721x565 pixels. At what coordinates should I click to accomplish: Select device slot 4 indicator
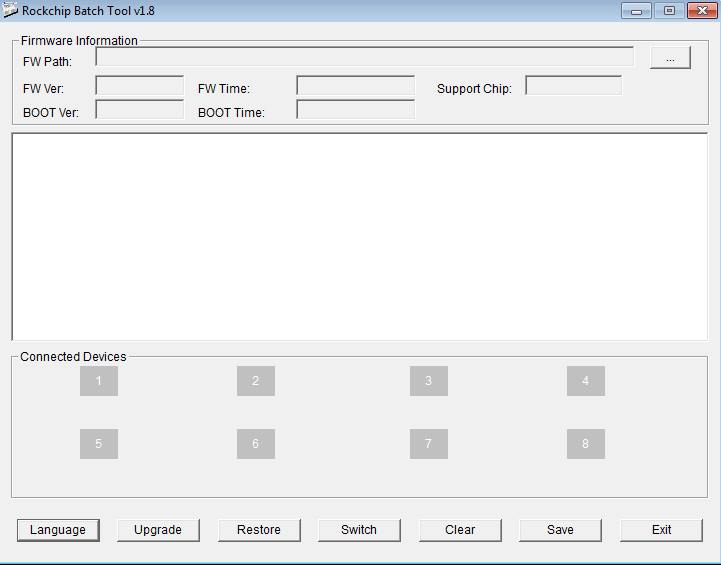(x=585, y=381)
